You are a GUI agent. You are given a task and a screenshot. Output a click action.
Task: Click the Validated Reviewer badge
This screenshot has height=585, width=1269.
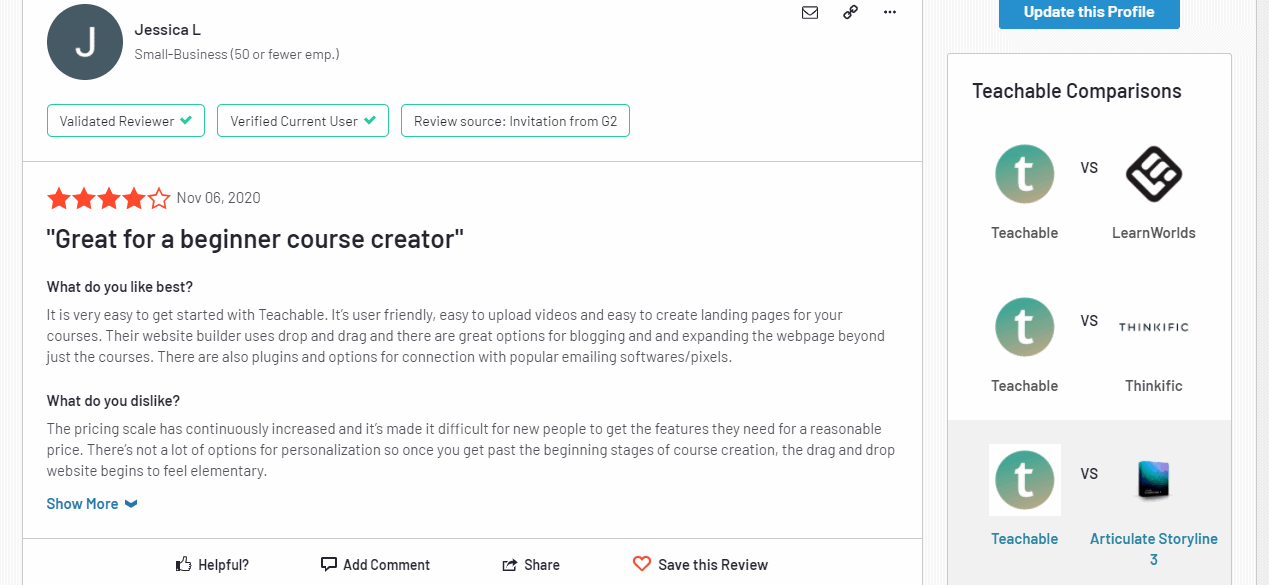click(126, 121)
